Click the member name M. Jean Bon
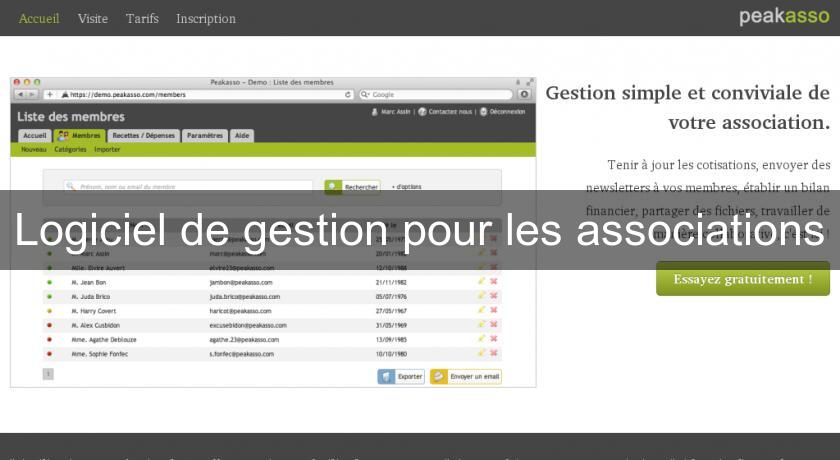Screen dimensions: 840x460 pos(89,282)
